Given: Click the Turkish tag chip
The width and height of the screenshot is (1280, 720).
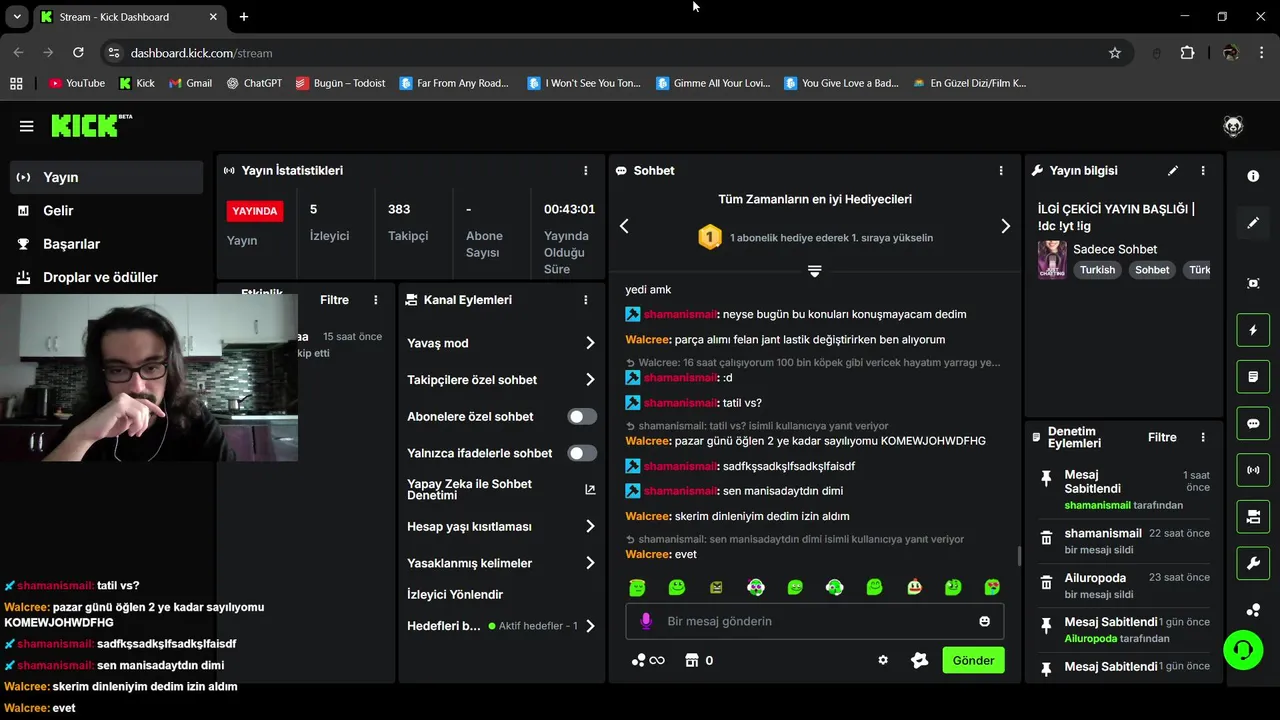Looking at the screenshot, I should coord(1097,270).
